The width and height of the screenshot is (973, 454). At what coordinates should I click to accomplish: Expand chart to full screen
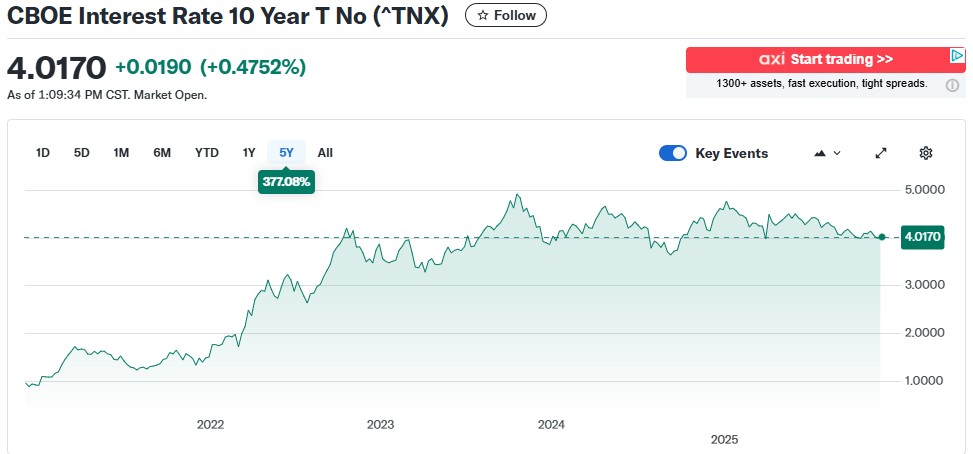coord(881,153)
